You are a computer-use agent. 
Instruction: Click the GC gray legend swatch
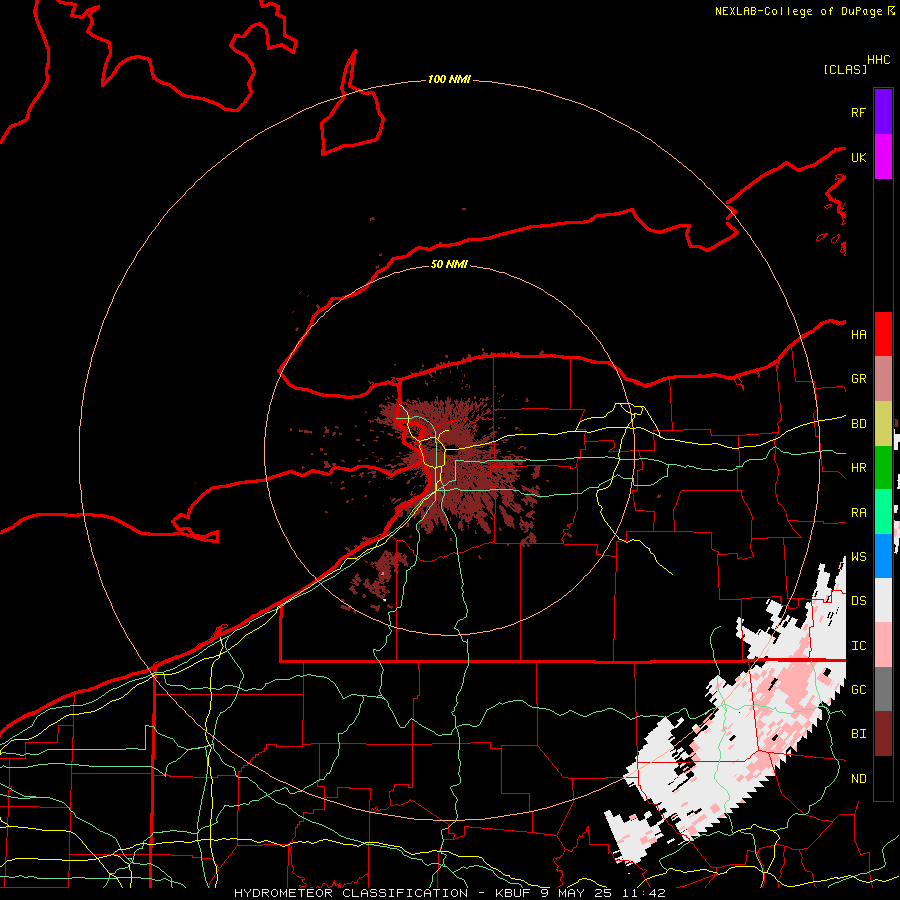883,689
